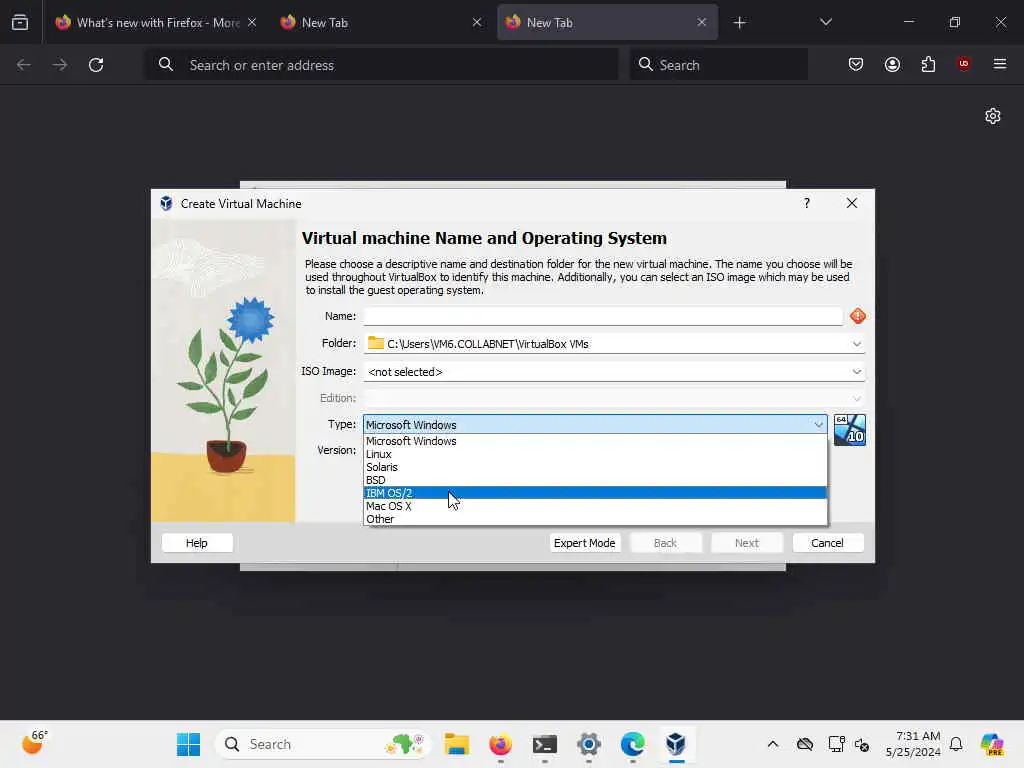This screenshot has width=1024, height=768.
Task: Open Copilot preview icon in taskbar
Action: tap(992, 744)
